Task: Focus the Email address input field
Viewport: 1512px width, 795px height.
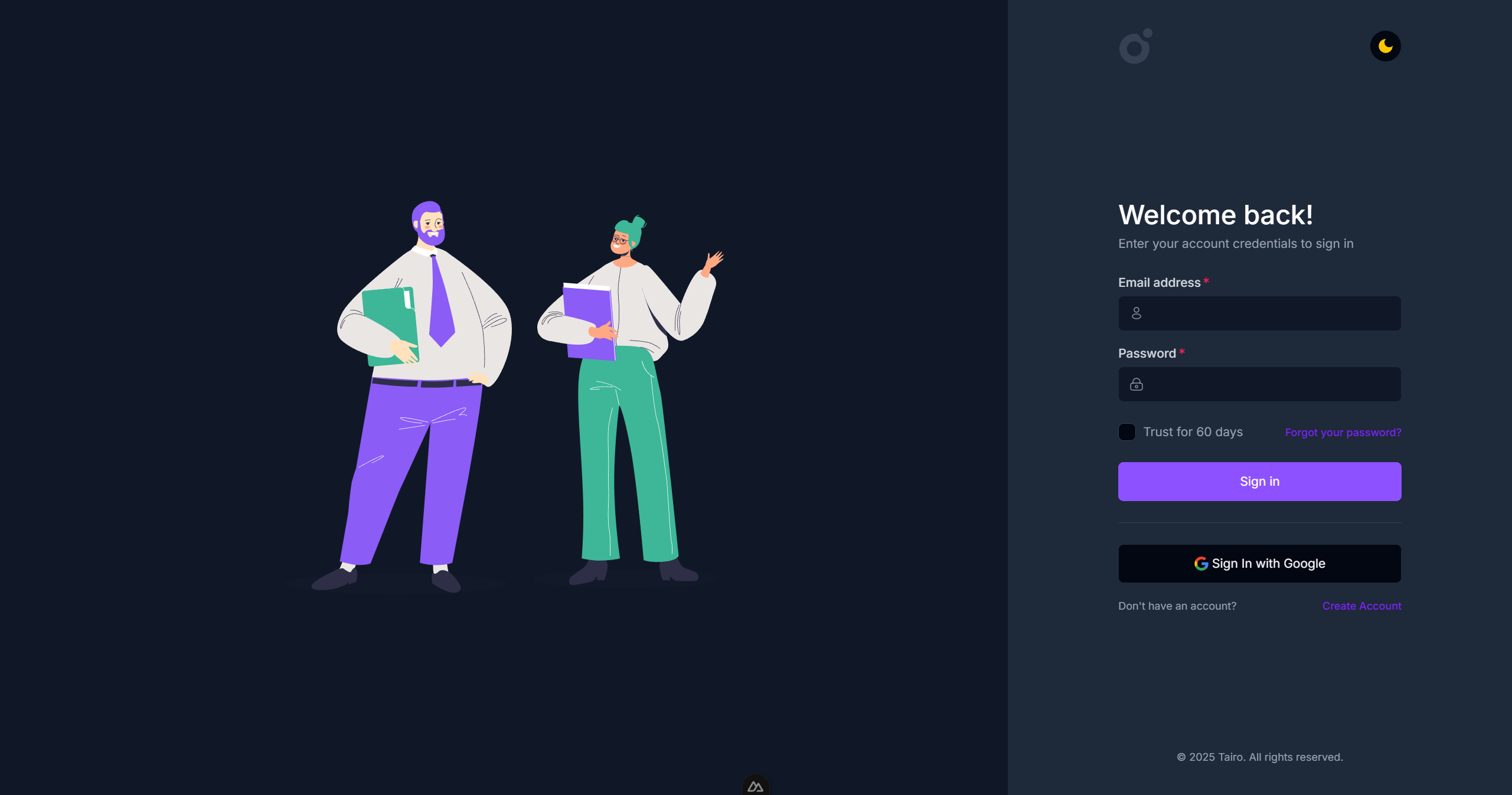Action: (1259, 313)
